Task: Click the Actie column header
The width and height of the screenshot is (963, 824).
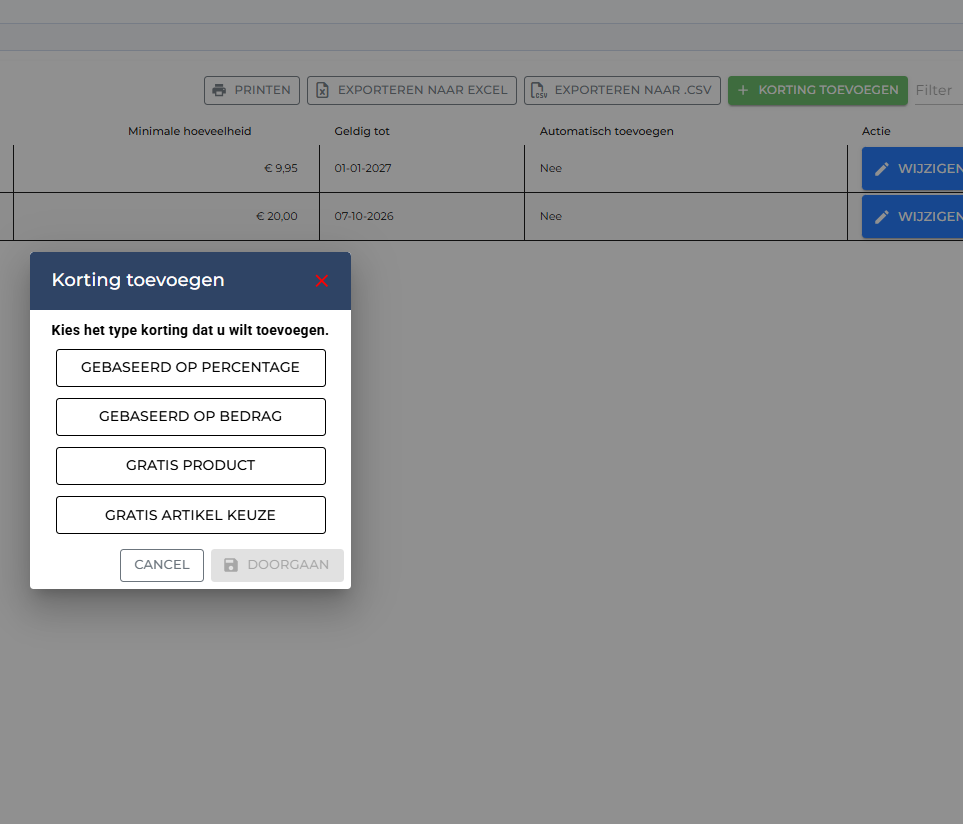Action: (875, 131)
